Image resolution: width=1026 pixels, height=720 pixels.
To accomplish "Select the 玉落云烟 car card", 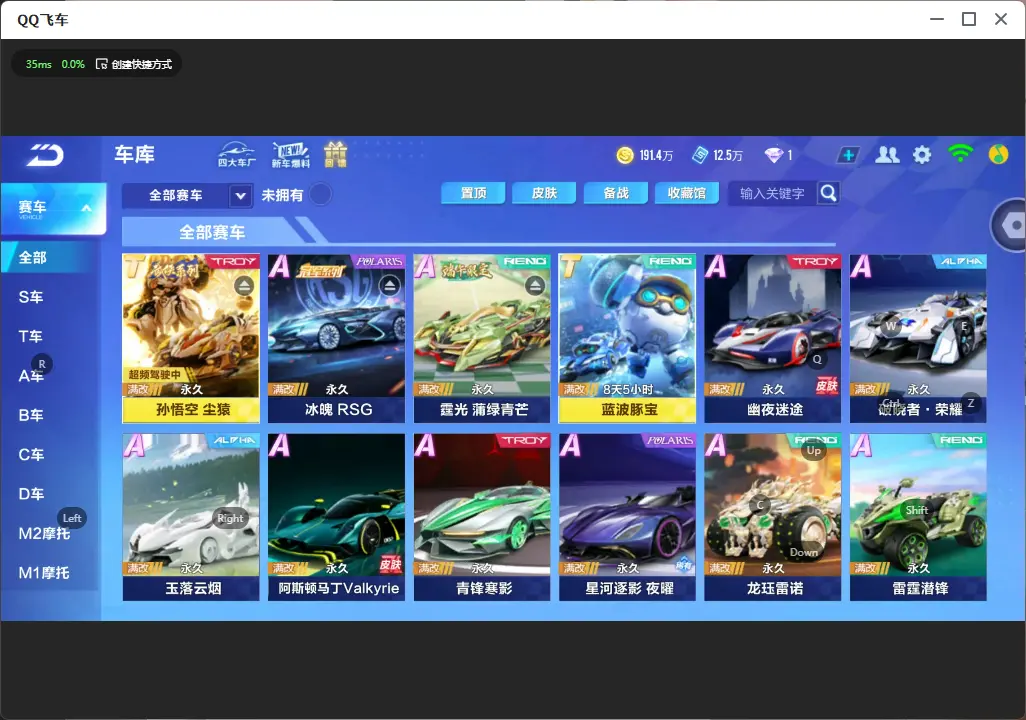I will coord(191,517).
